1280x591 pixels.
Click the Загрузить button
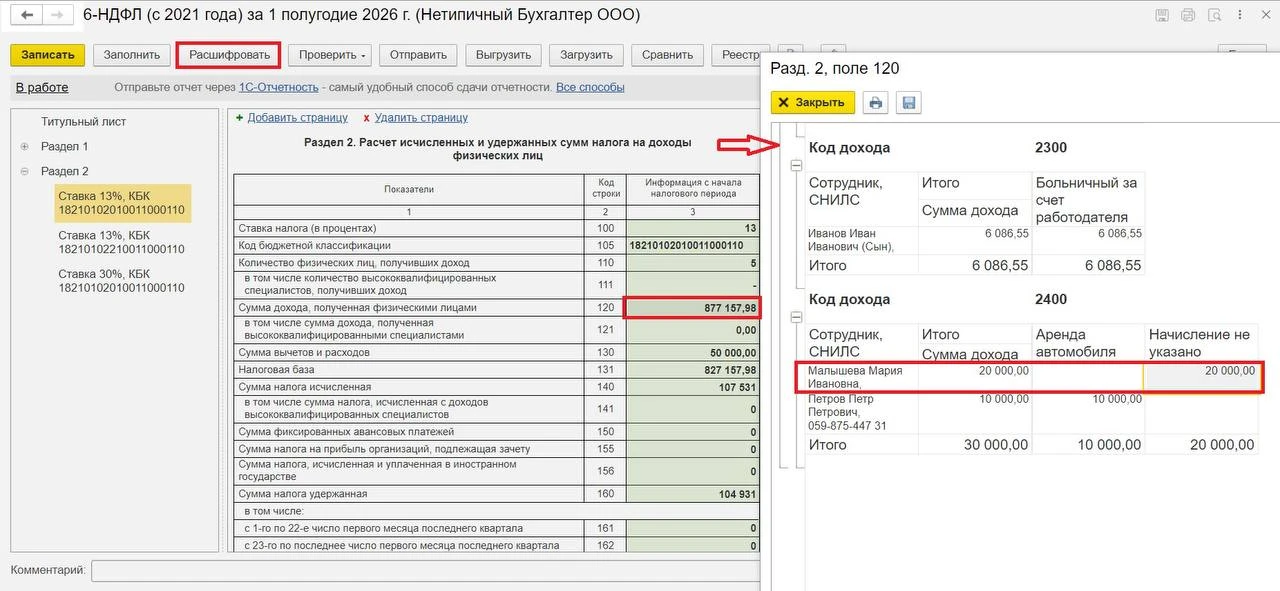tap(587, 55)
